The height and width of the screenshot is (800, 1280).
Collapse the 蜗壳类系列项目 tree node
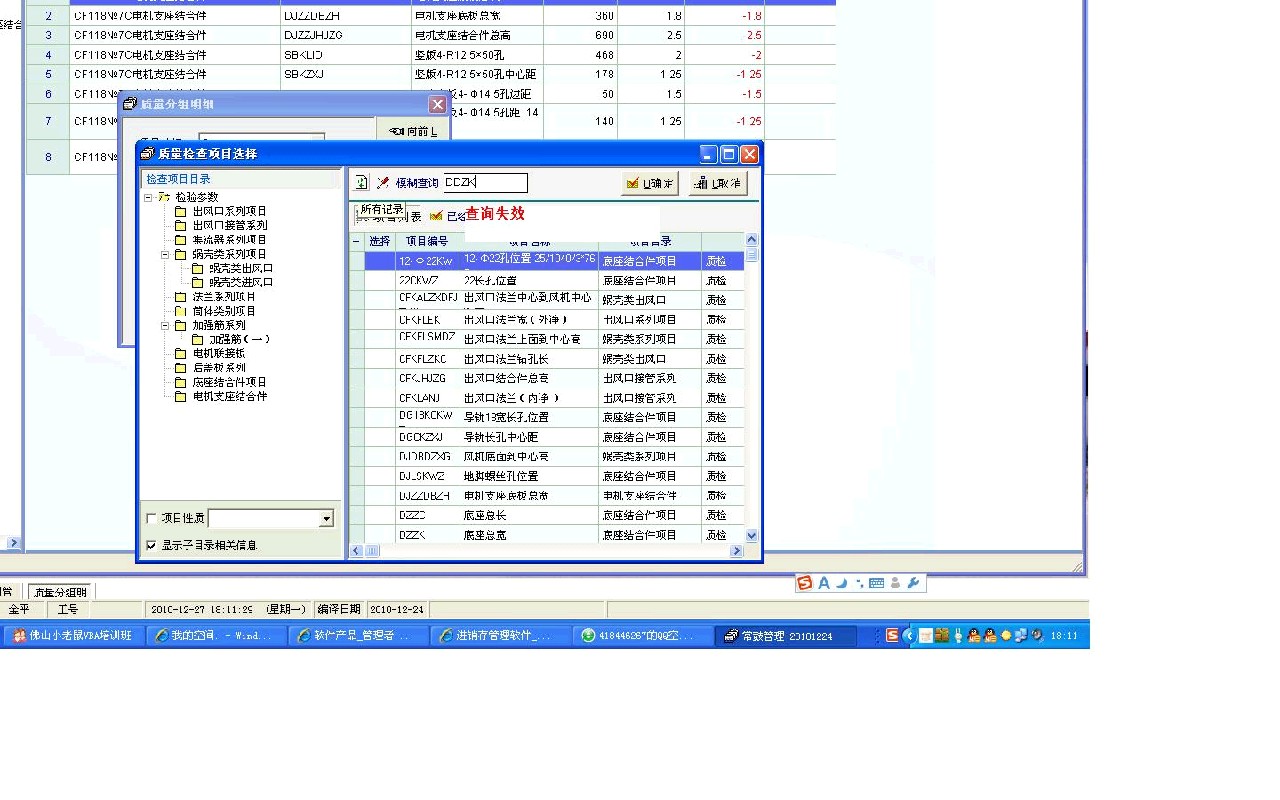pyautogui.click(x=165, y=255)
